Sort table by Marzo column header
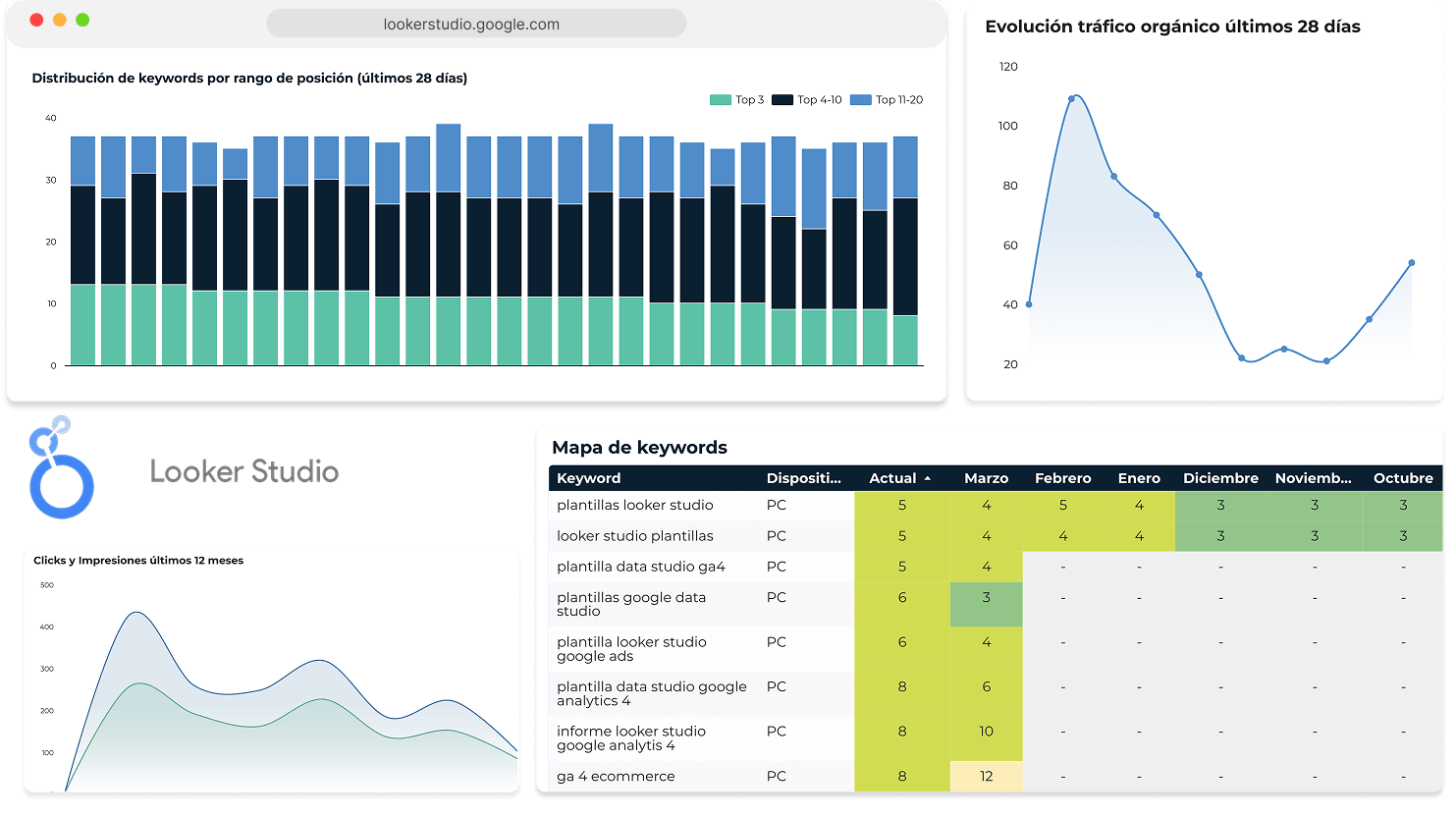Image resolution: width=1456 pixels, height=817 pixels. [x=987, y=478]
